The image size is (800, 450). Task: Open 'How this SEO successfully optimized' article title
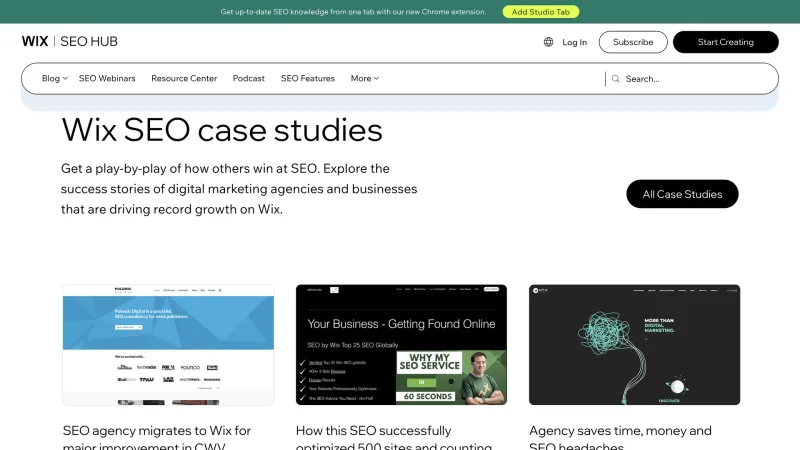[x=394, y=437]
